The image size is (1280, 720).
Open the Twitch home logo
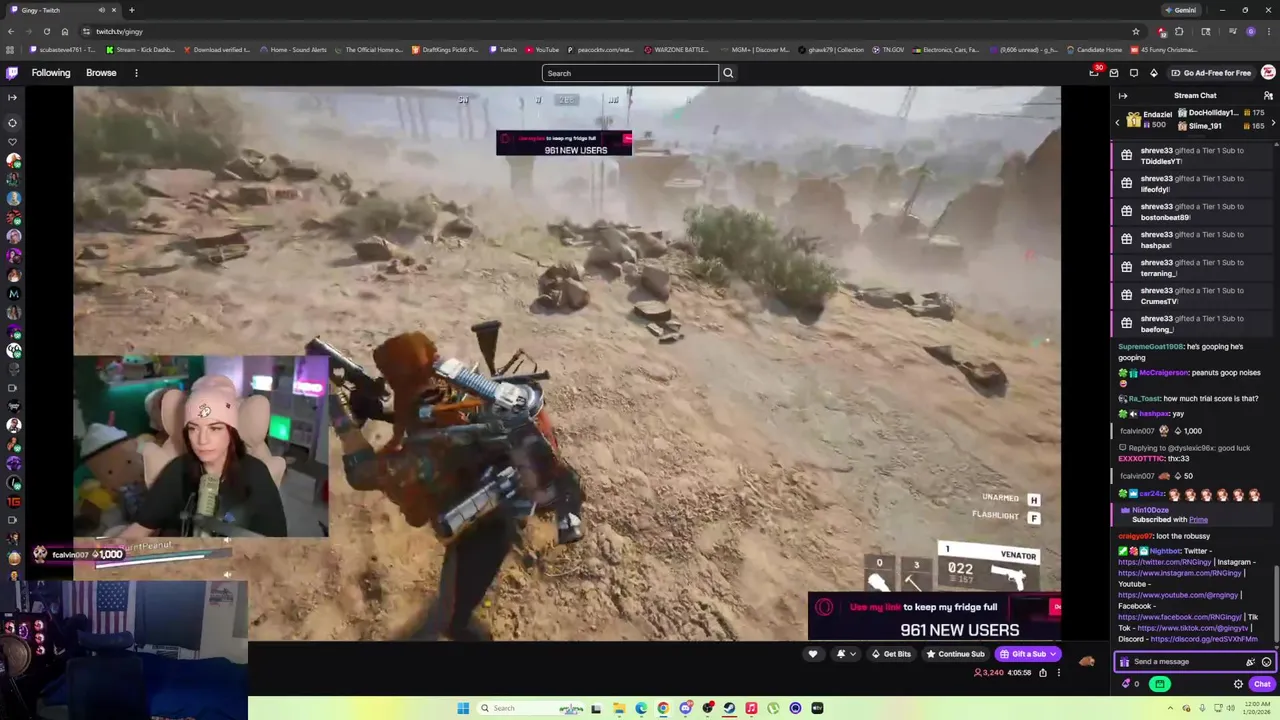tap(12, 73)
